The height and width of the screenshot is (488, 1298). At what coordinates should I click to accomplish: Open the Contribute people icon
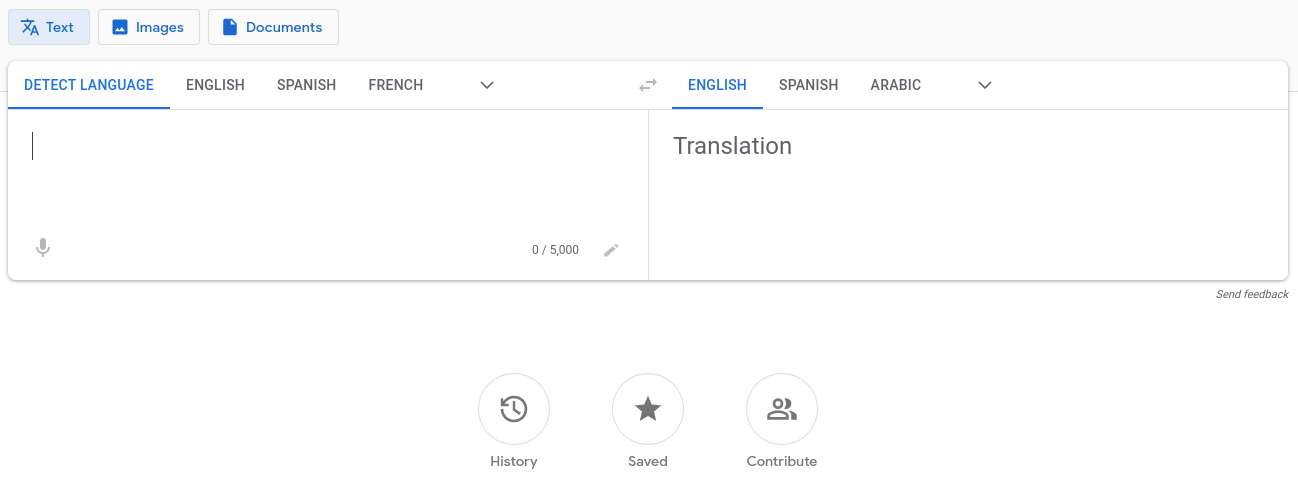coord(782,409)
